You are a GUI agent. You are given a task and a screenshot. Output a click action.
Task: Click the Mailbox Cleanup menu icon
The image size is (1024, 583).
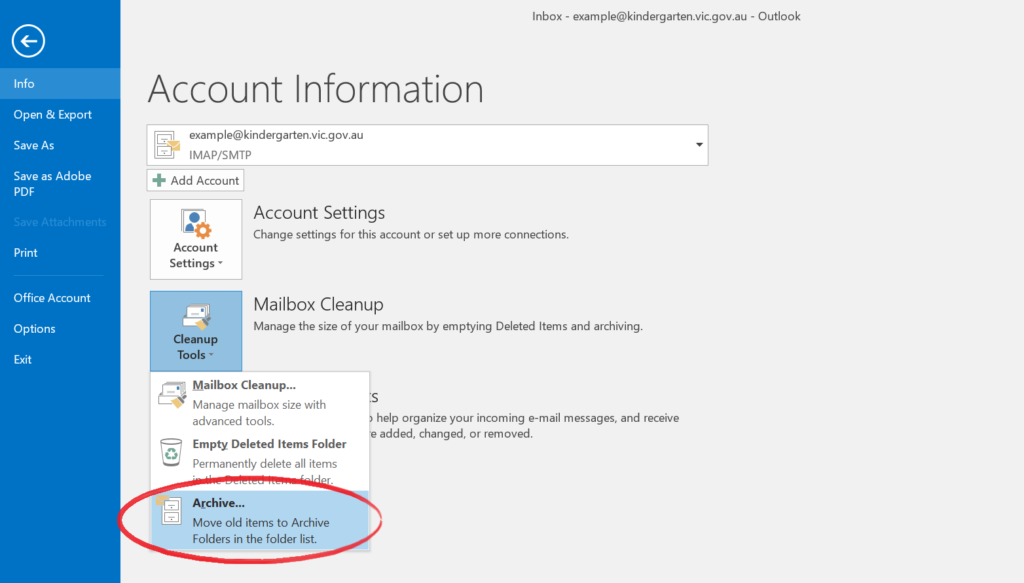(172, 394)
